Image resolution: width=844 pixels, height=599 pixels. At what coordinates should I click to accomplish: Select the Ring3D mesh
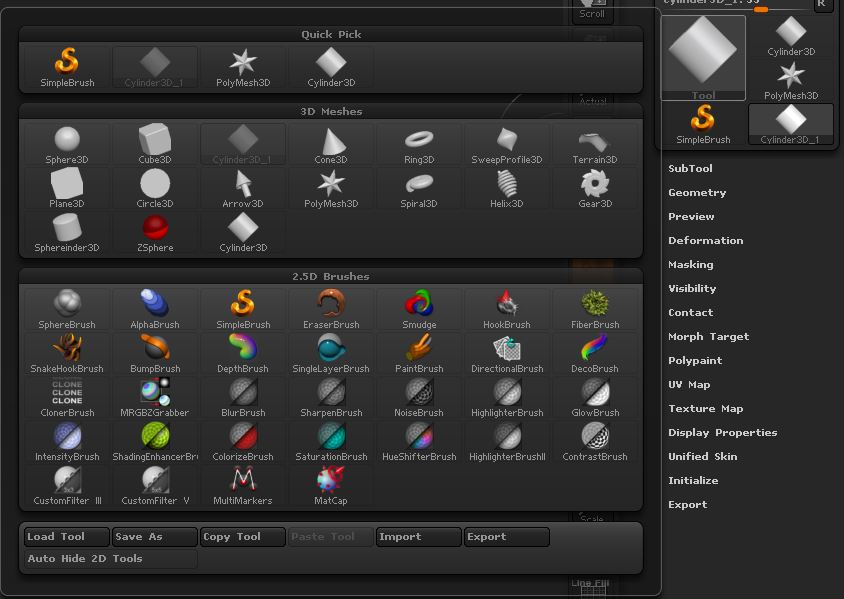coord(419,144)
